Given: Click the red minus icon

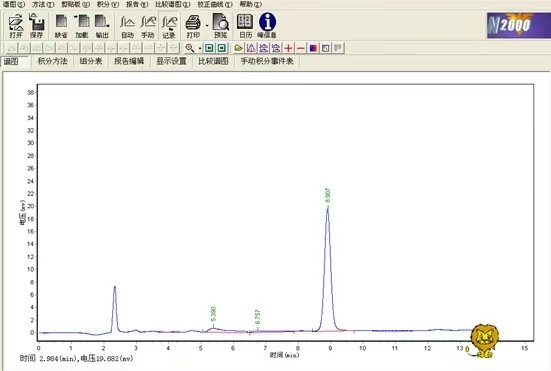Looking at the screenshot, I should click(x=301, y=48).
